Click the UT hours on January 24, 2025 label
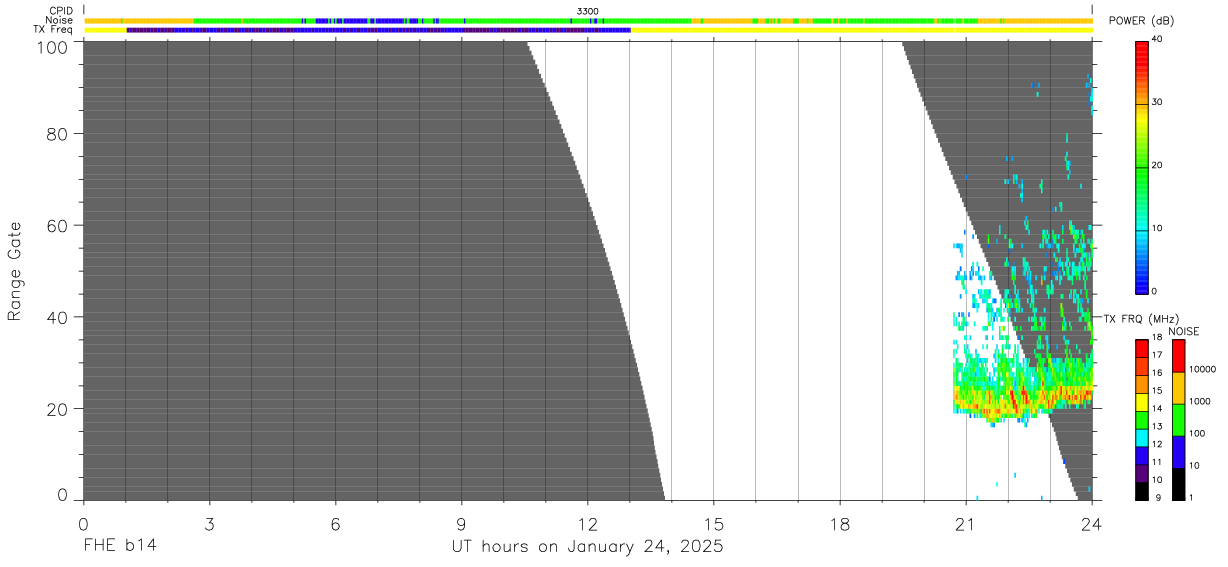This screenshot has width=1228, height=567. click(588, 547)
